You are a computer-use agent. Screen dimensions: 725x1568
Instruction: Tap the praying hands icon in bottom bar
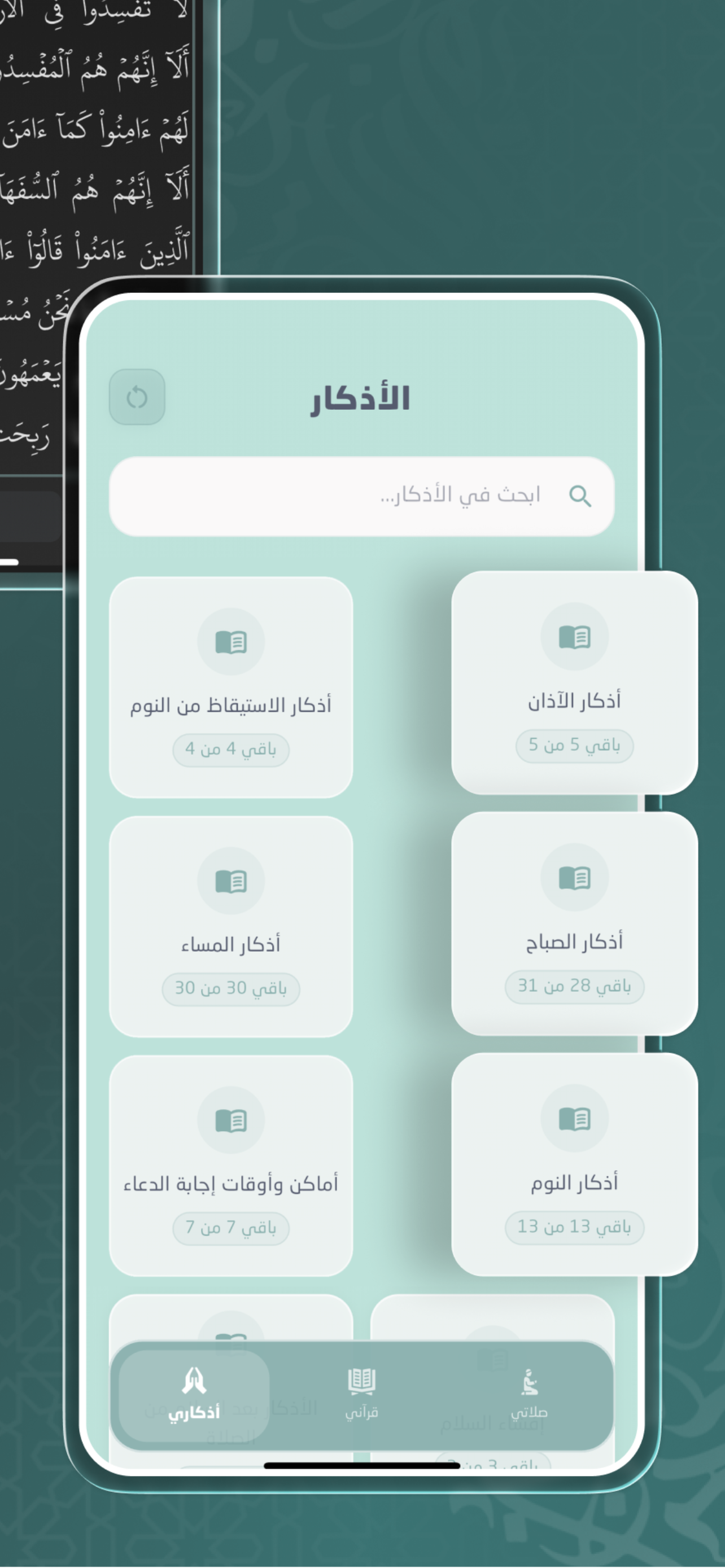tap(194, 1380)
